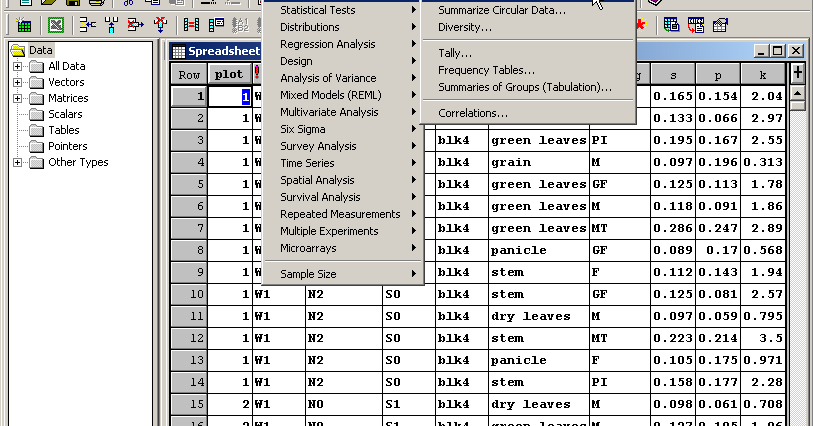Select the Scalars tree item

(x=65, y=114)
